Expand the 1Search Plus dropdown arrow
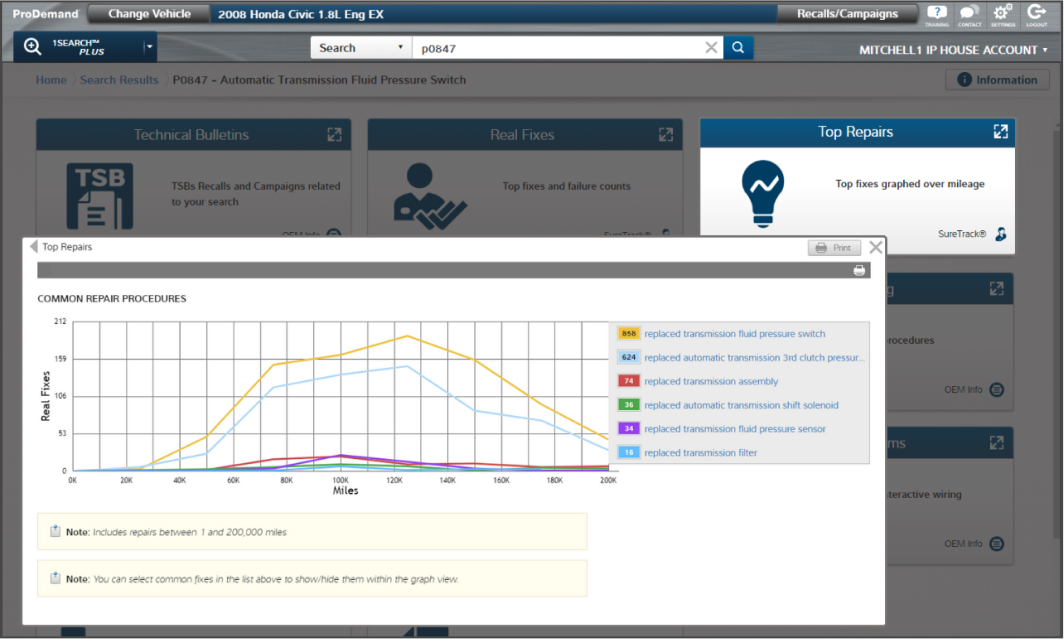This screenshot has height=639, width=1064. click(149, 47)
